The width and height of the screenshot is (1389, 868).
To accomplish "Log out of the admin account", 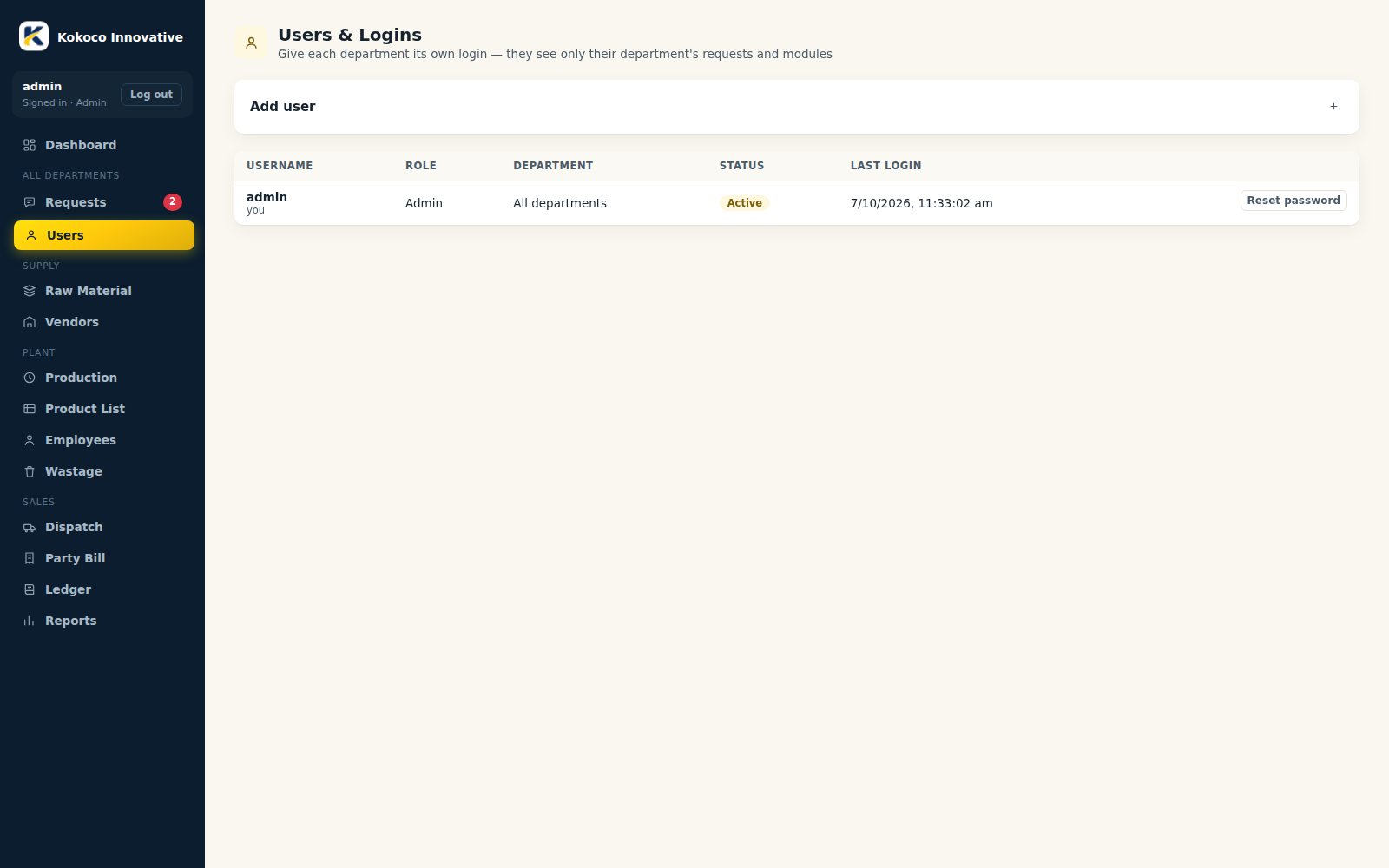I will pyautogui.click(x=151, y=95).
